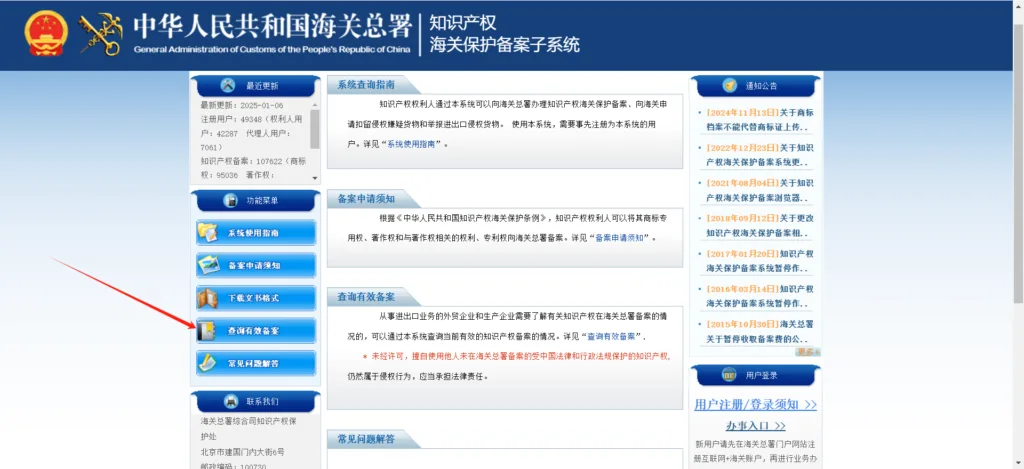Open the 2017年01月20日 notice link
The height and width of the screenshot is (469, 1024).
759,261
